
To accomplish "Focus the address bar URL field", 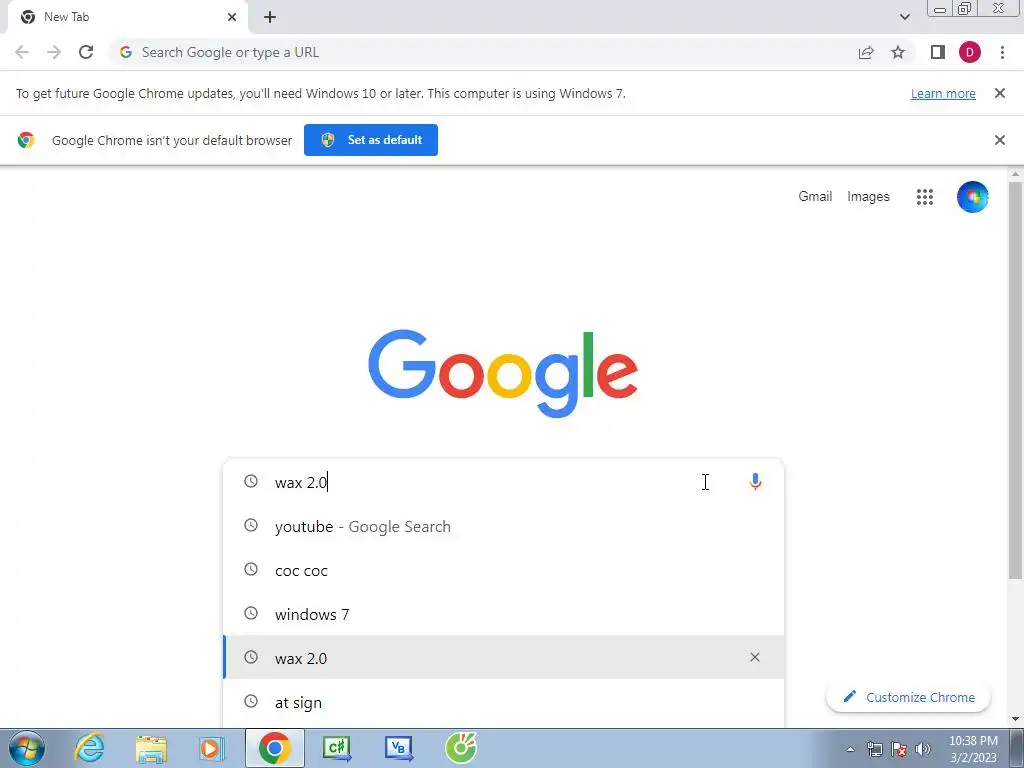I will pos(483,52).
